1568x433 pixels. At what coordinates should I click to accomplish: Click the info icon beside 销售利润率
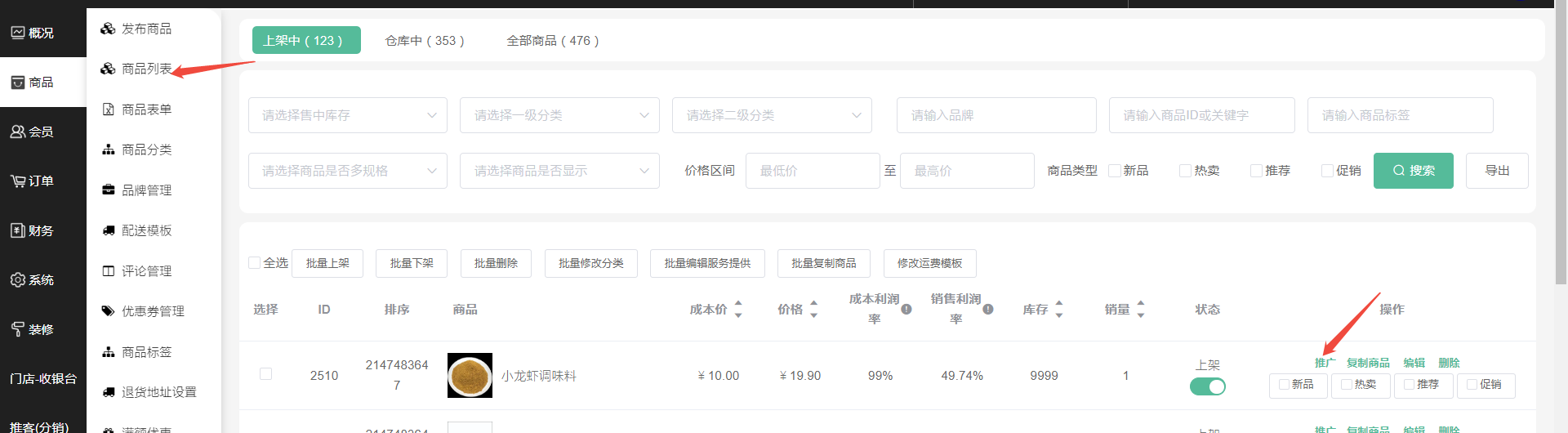pos(988,310)
